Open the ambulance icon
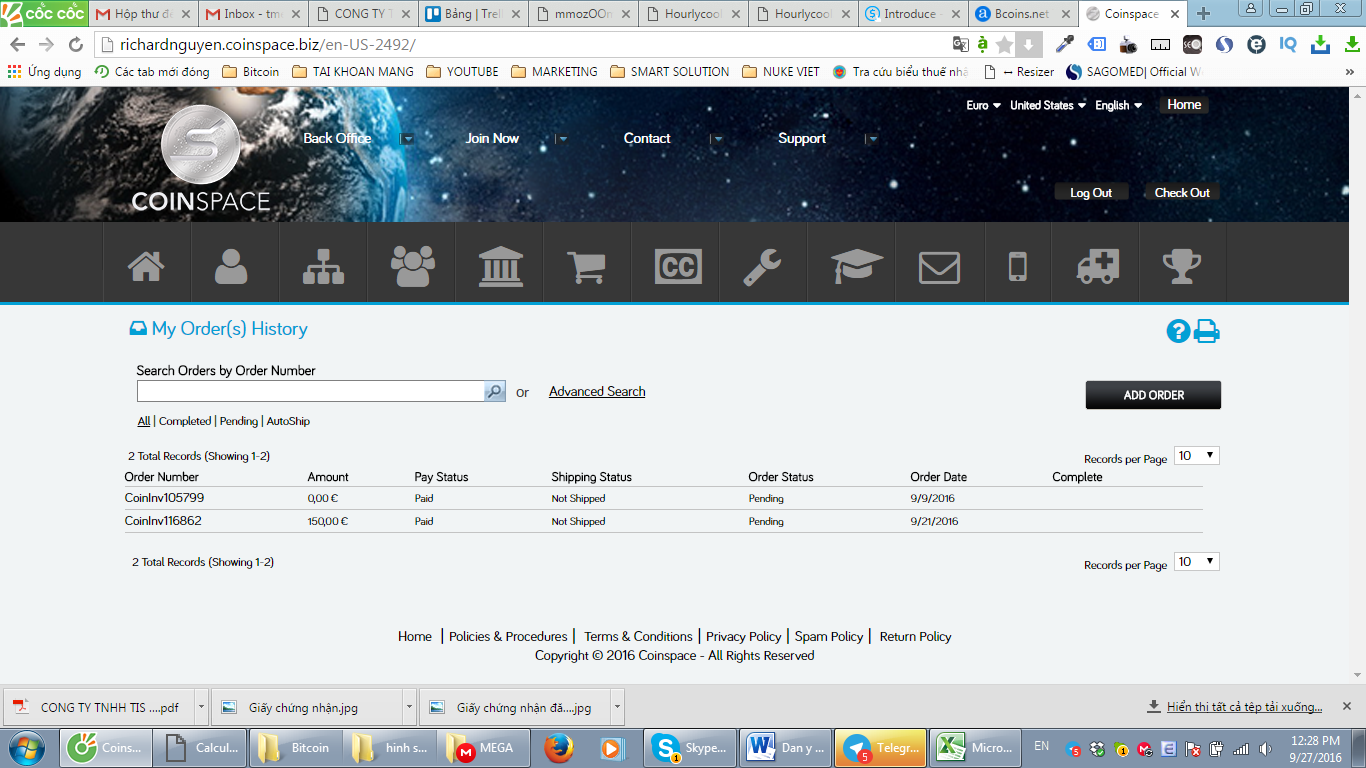This screenshot has width=1366, height=768. pyautogui.click(x=1098, y=267)
